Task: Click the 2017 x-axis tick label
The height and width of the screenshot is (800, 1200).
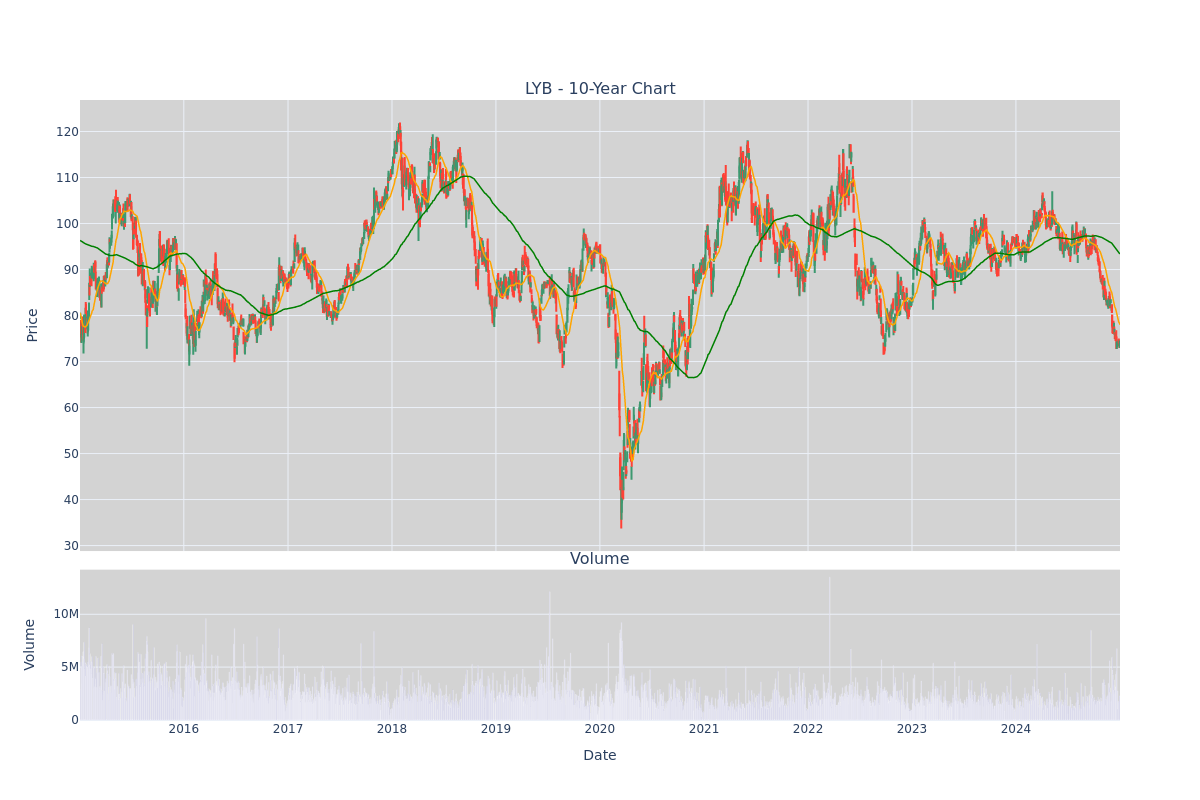Action: click(x=288, y=729)
